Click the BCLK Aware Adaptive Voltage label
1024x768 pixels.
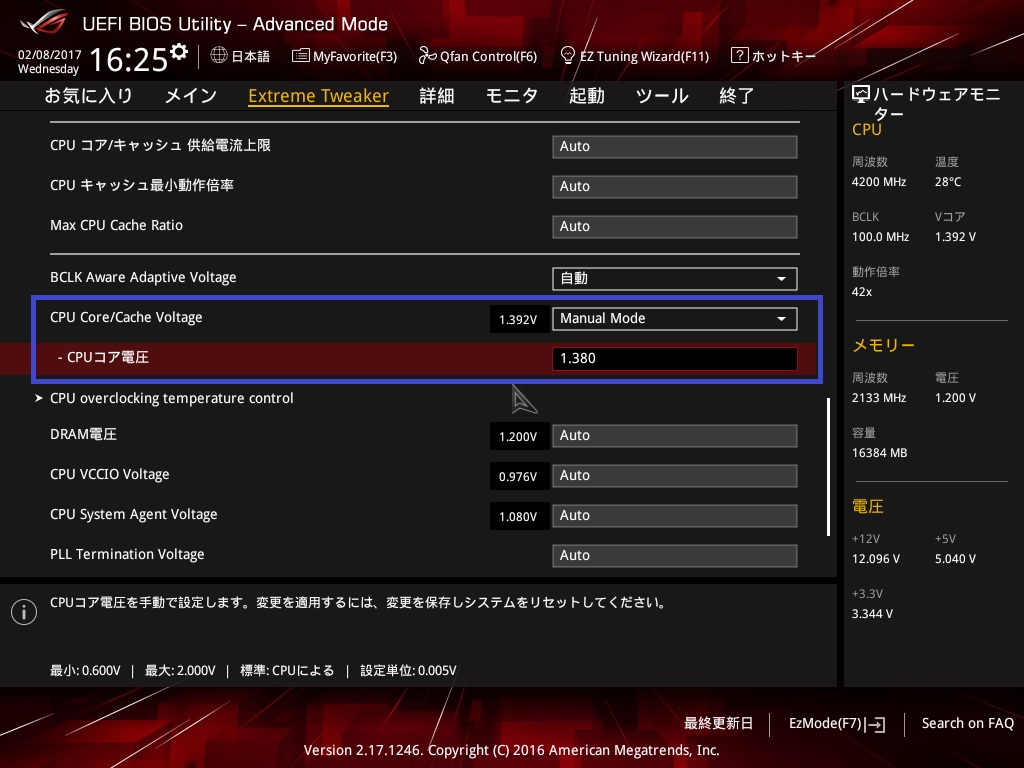pyautogui.click(x=143, y=278)
